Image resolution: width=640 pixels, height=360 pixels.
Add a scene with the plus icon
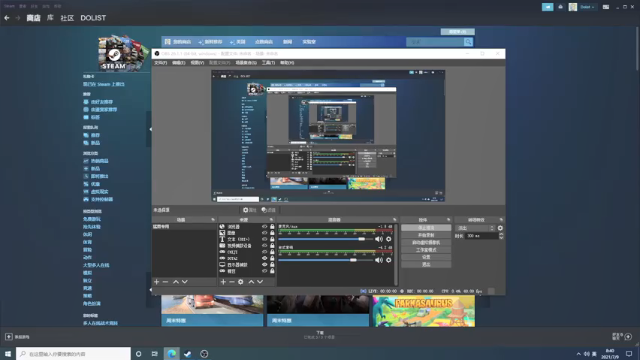pyautogui.click(x=156, y=282)
